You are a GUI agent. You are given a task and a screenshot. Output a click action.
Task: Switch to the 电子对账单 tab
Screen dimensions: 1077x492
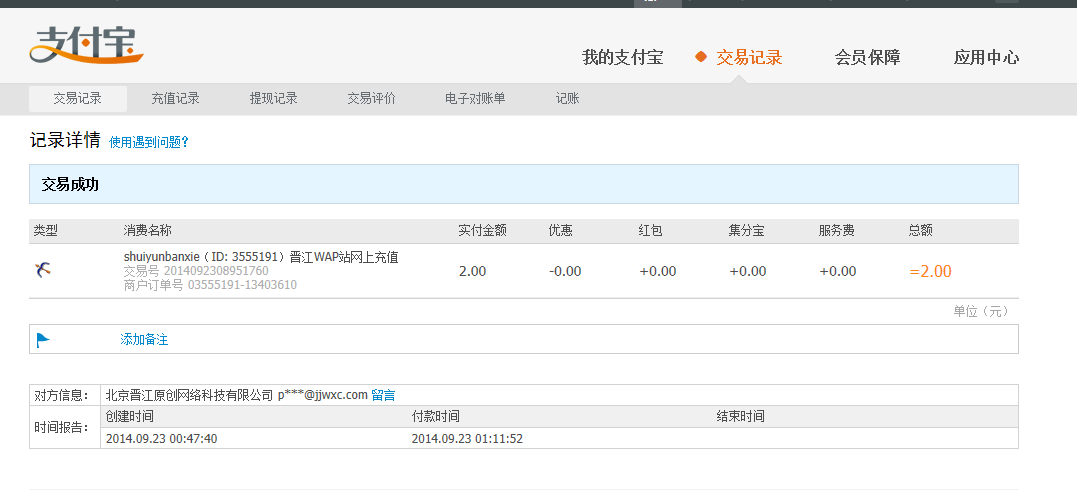(475, 99)
